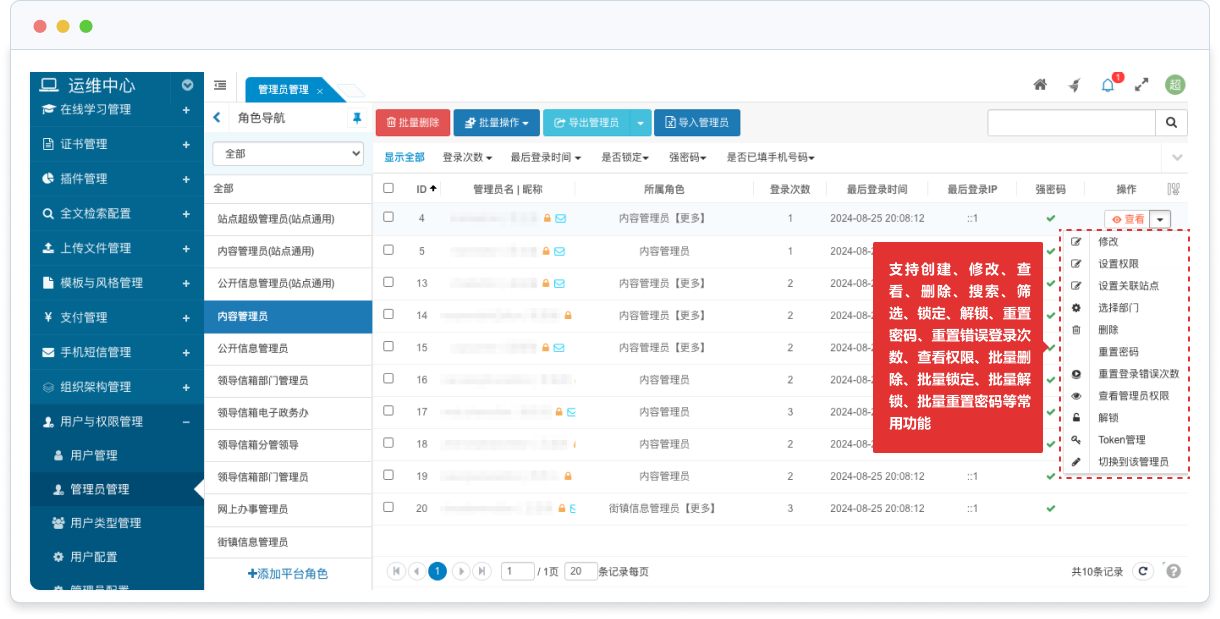
Task: Open the 全部 role filter dropdown
Action: (x=288, y=154)
